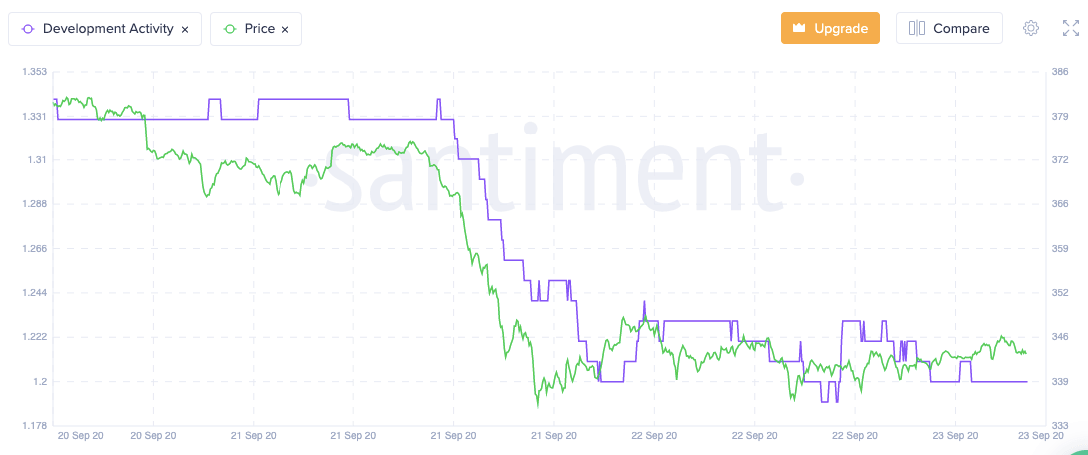Click the 1.266 left axis label
Screen dimensions: 1088x455
click(x=34, y=249)
